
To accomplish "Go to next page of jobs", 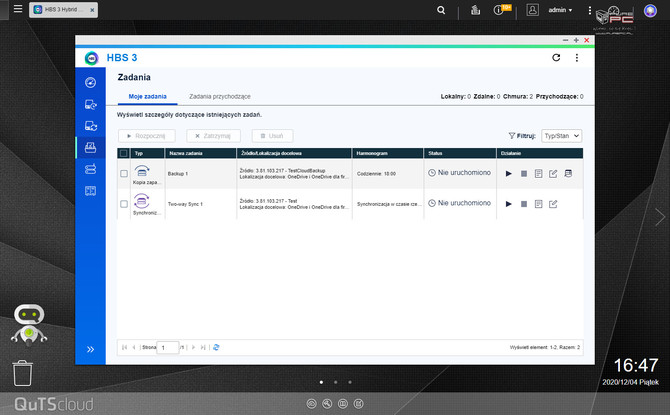I will click(193, 347).
